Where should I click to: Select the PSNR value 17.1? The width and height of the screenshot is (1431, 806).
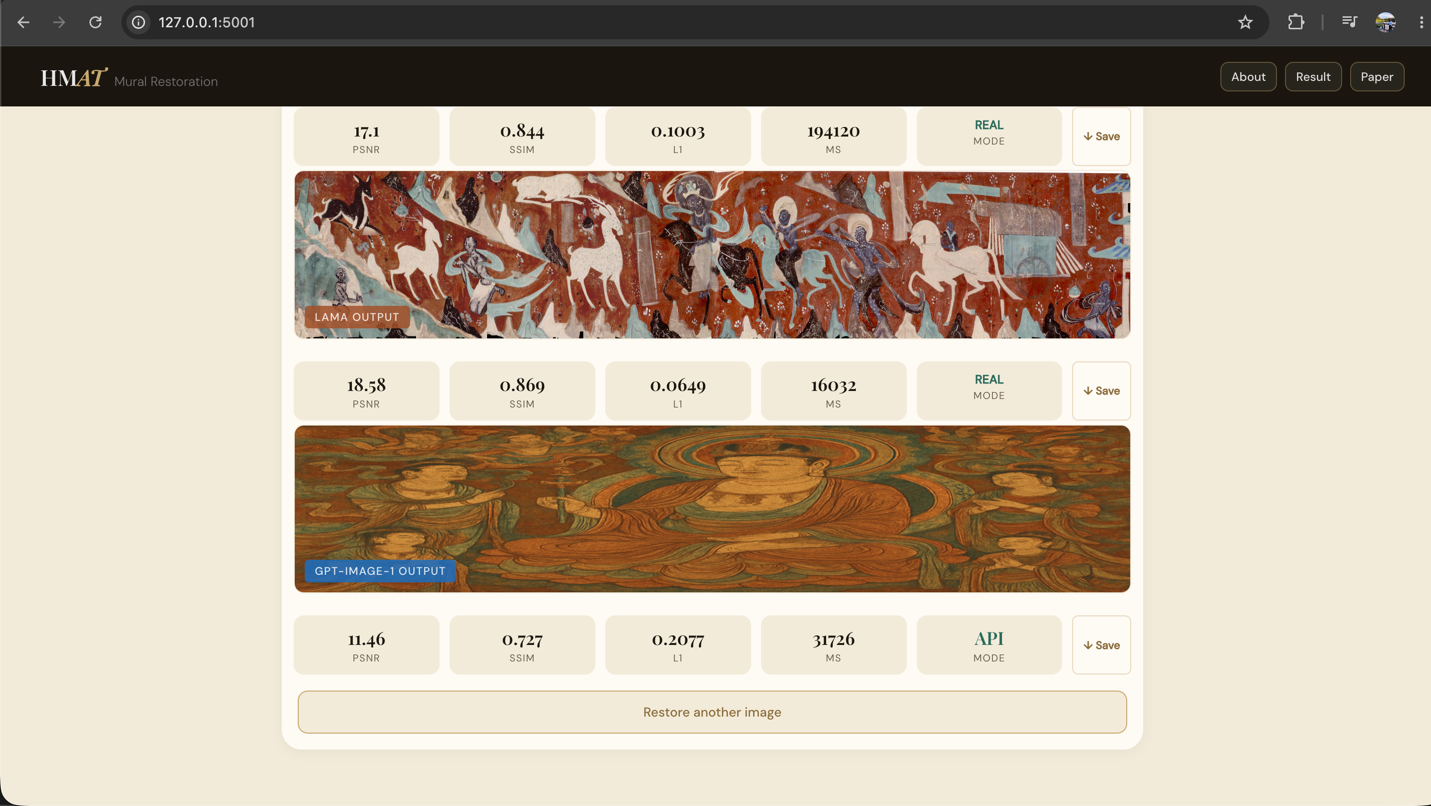pyautogui.click(x=366, y=131)
